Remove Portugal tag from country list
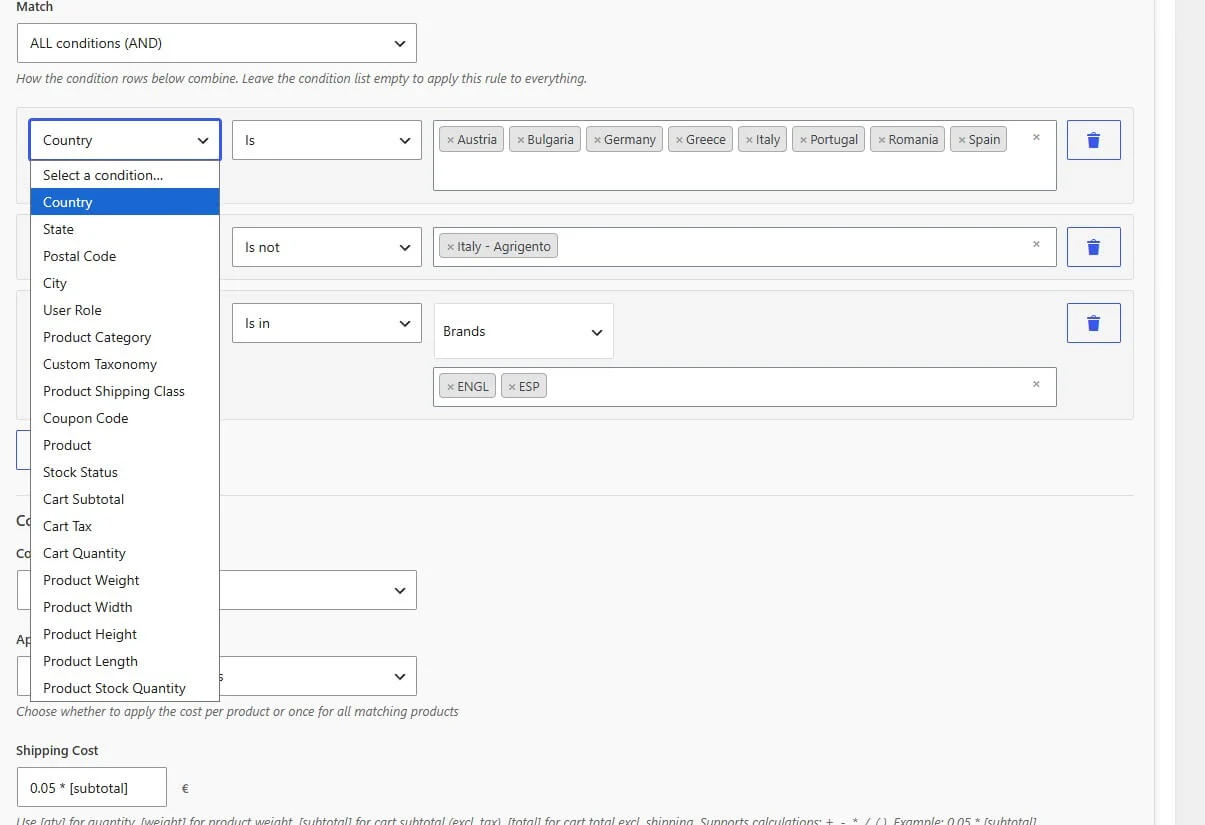 pyautogui.click(x=803, y=140)
